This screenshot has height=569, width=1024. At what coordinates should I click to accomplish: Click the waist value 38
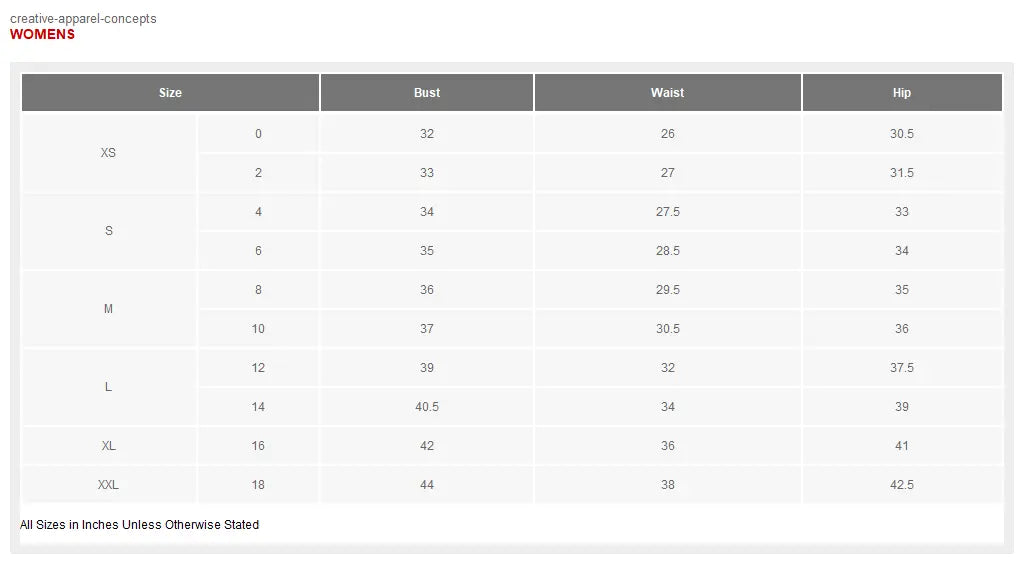(667, 485)
